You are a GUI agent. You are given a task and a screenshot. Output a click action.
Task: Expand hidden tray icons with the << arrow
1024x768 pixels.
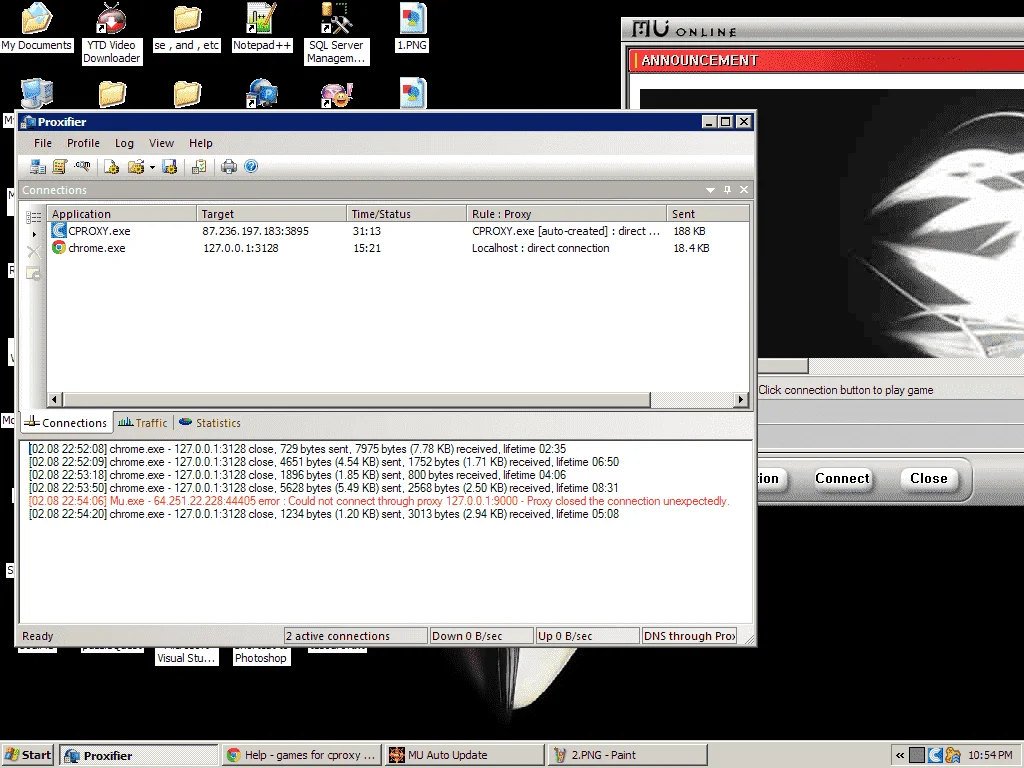900,756
